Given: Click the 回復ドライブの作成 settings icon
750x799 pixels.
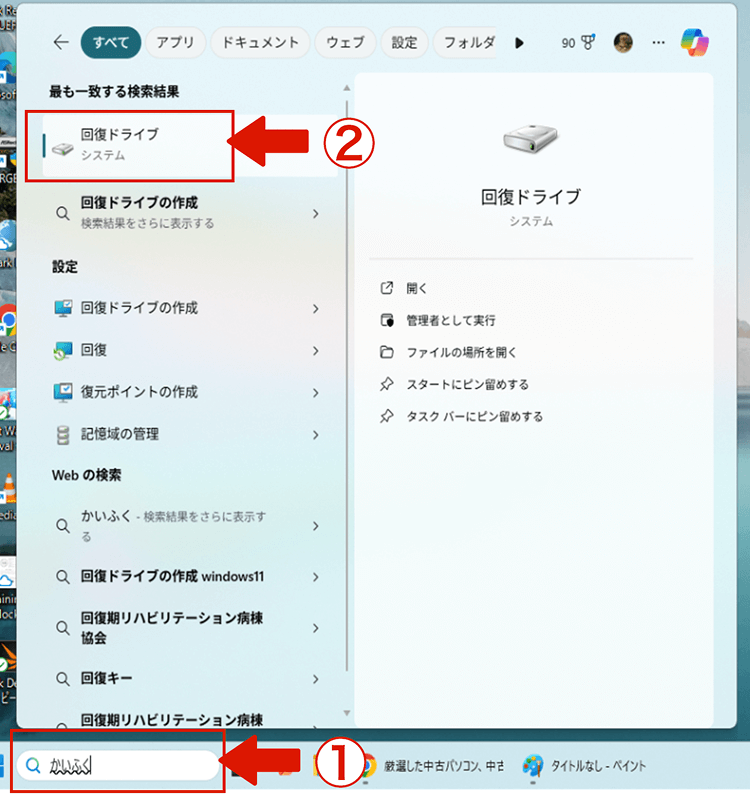Looking at the screenshot, I should coord(63,308).
